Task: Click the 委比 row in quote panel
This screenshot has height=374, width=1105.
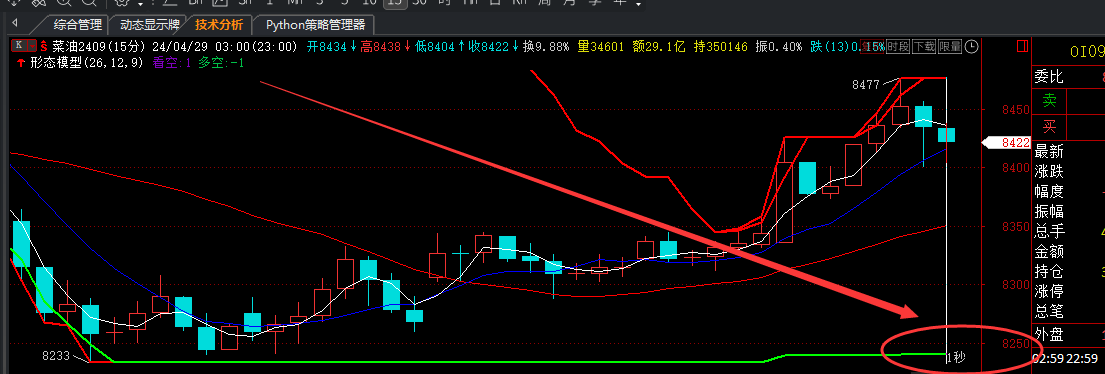Action: tap(1068, 76)
